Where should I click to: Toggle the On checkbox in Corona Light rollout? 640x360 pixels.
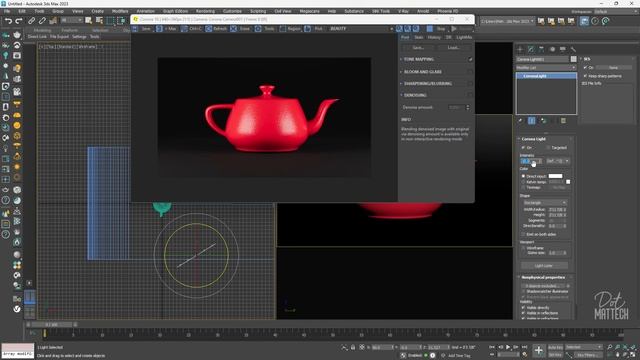[524, 147]
